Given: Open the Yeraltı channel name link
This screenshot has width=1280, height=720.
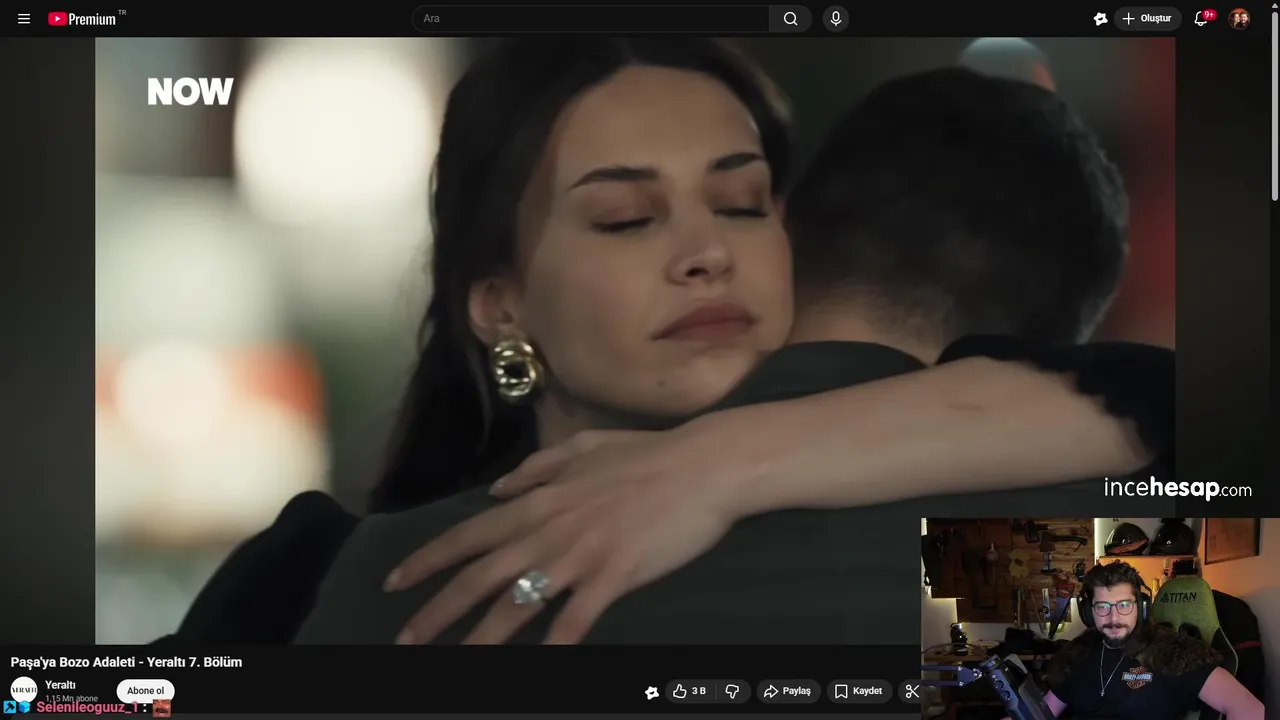Looking at the screenshot, I should pos(60,685).
